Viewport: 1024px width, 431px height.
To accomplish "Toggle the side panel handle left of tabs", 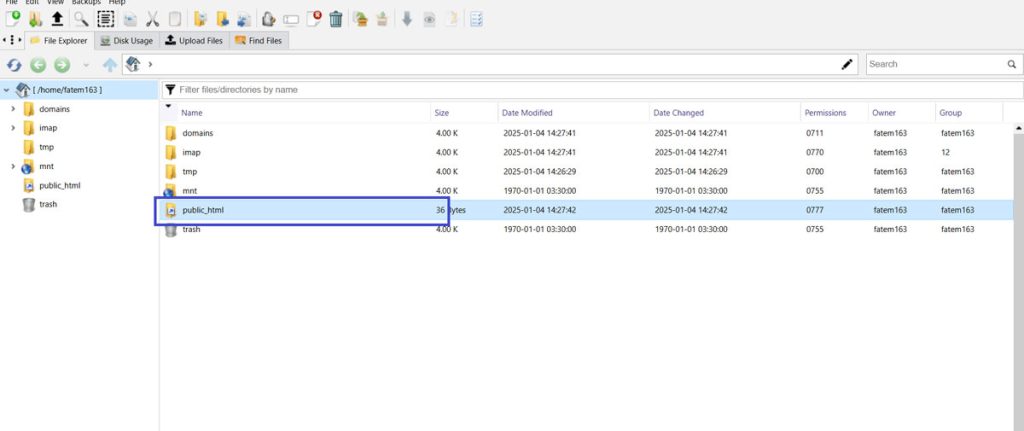I will (x=12, y=40).
